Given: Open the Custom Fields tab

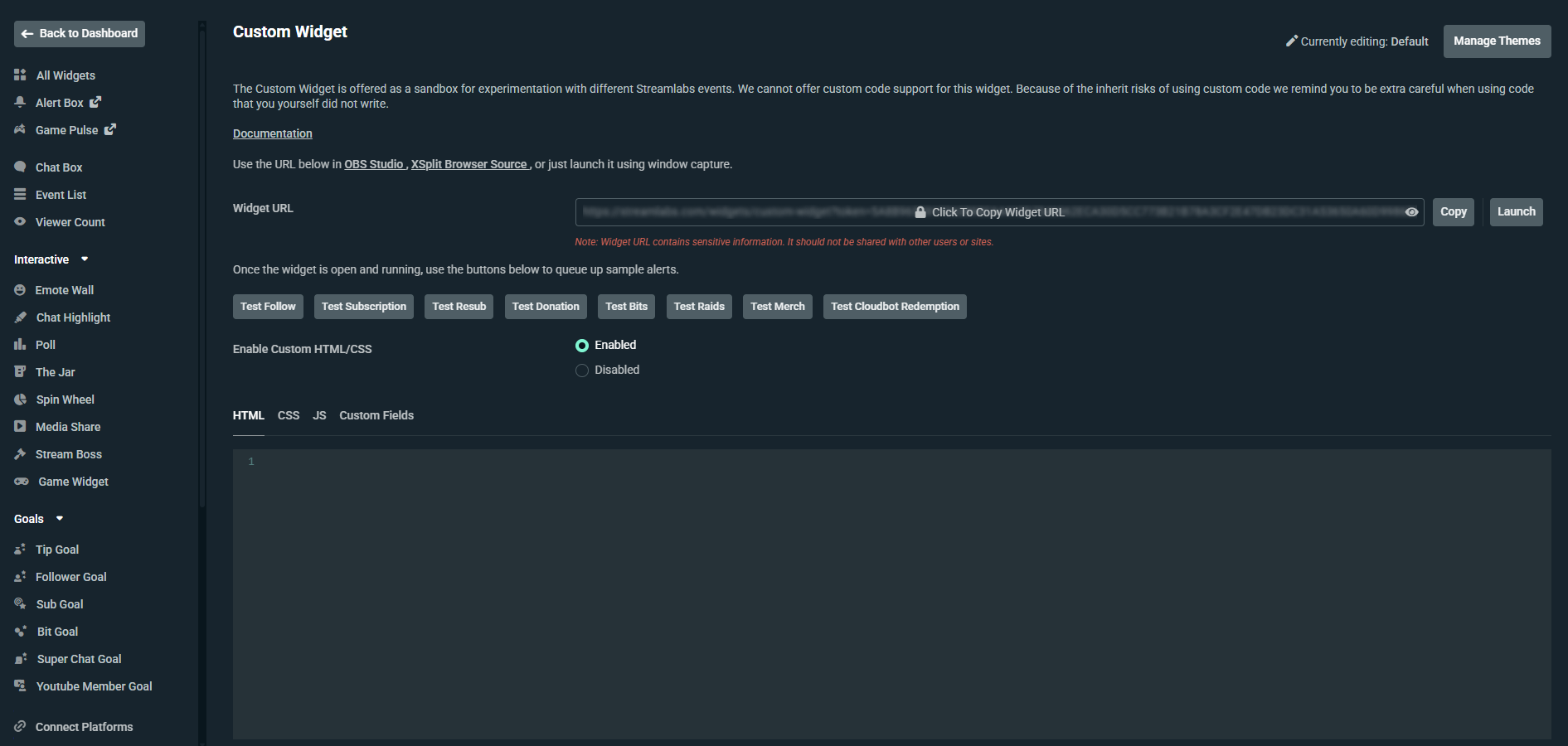Looking at the screenshot, I should pyautogui.click(x=376, y=414).
